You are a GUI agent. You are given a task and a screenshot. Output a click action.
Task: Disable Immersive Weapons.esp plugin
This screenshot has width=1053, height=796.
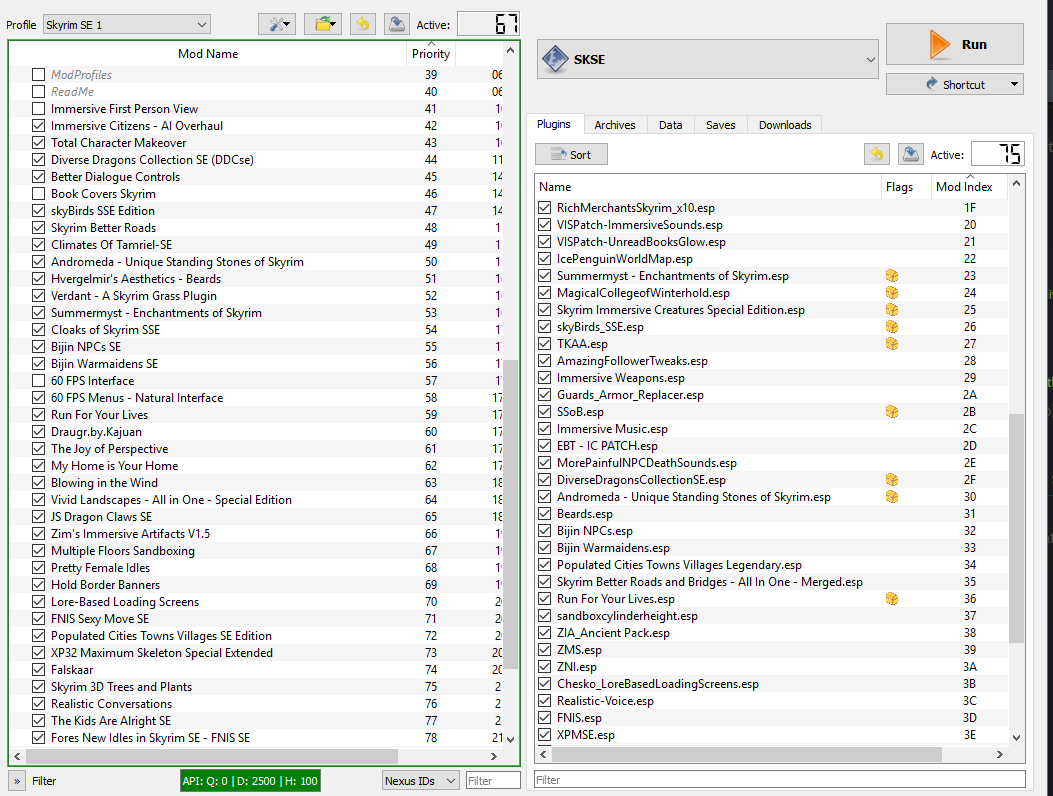click(545, 378)
